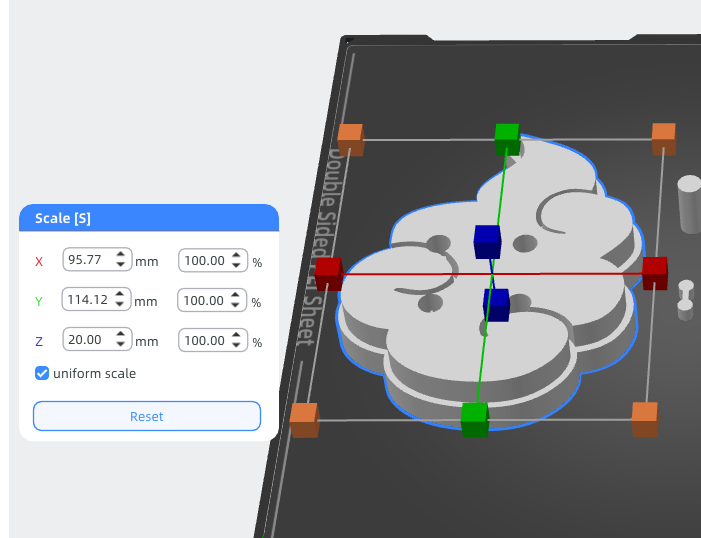Click the Scale [S] panel header
The image size is (701, 538).
coord(149,218)
